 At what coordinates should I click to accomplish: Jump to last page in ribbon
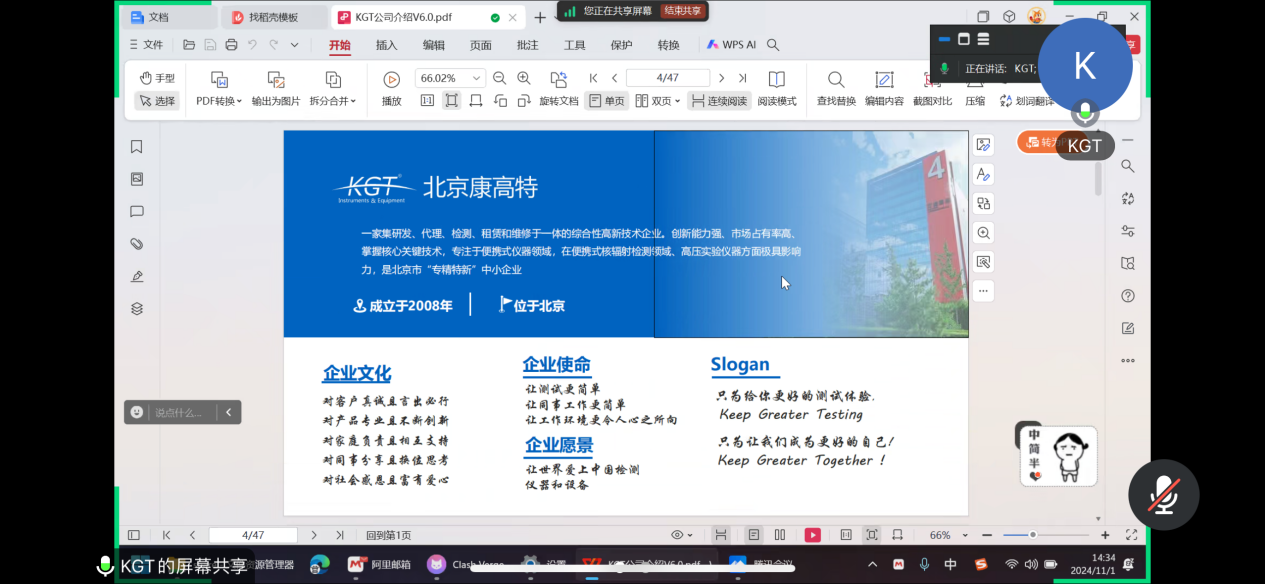coord(742,78)
